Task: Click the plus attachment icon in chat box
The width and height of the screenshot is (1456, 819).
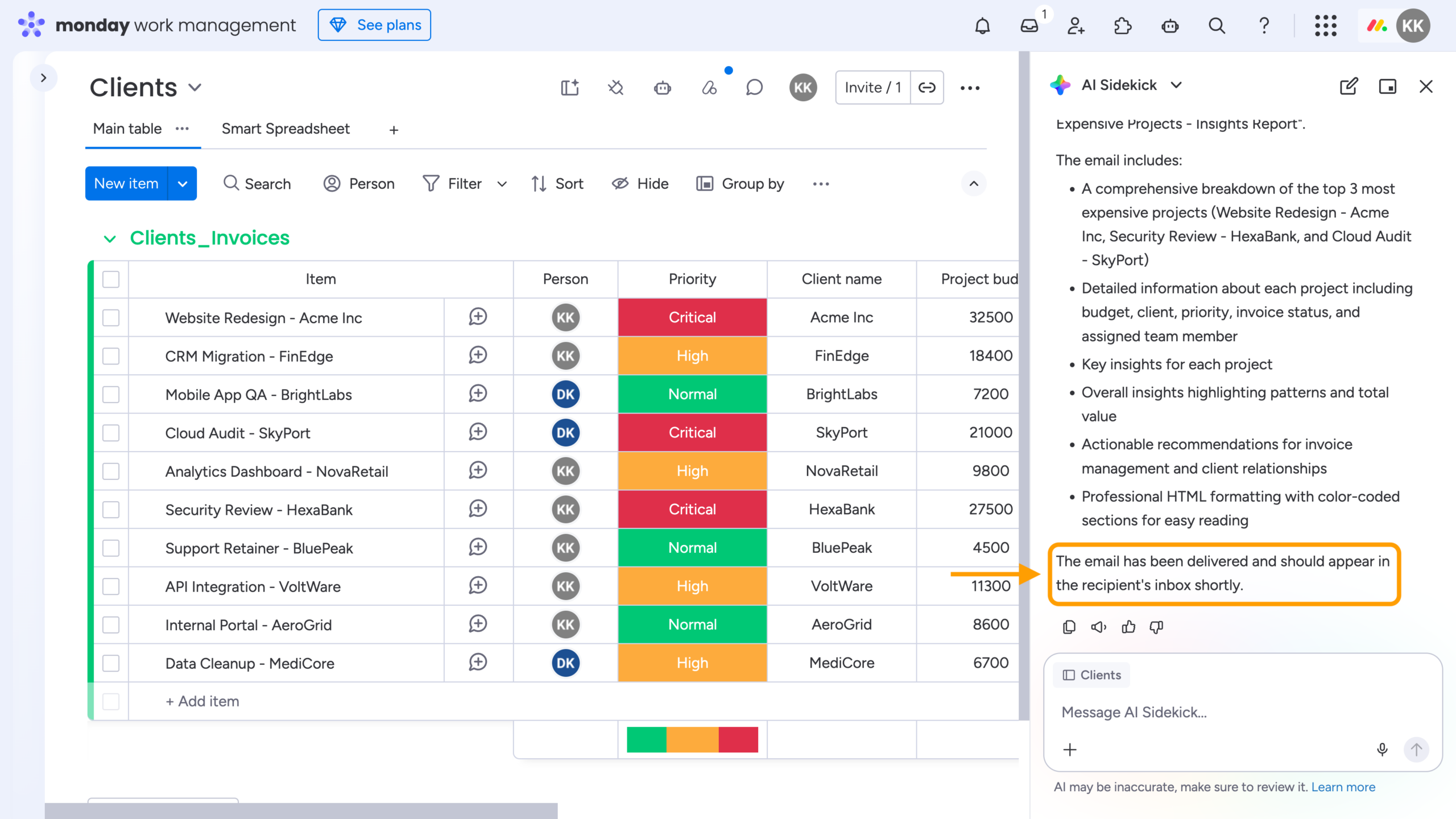Action: [1070, 750]
